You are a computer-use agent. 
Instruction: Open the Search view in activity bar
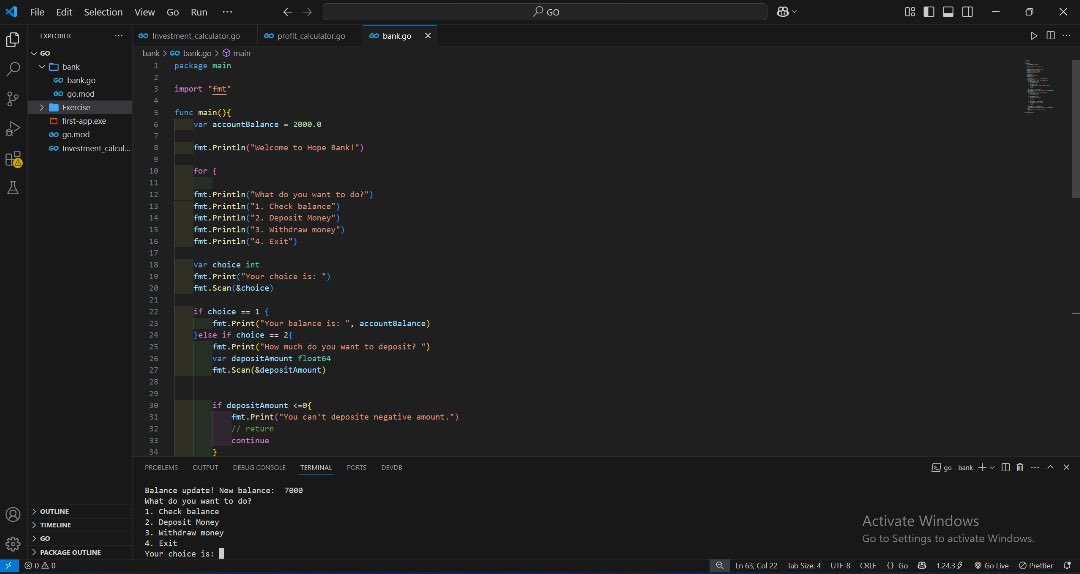(12, 69)
